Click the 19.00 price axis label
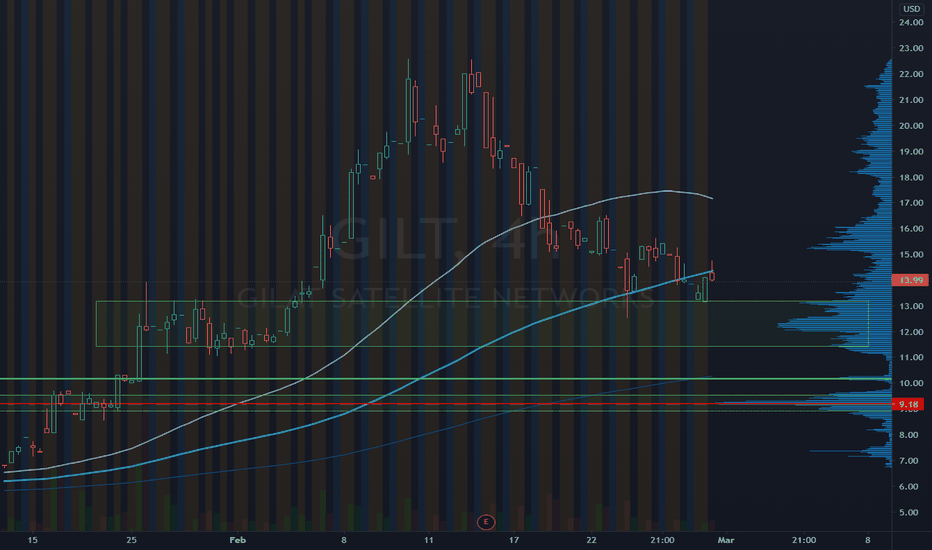Image resolution: width=932 pixels, height=550 pixels. 911,152
